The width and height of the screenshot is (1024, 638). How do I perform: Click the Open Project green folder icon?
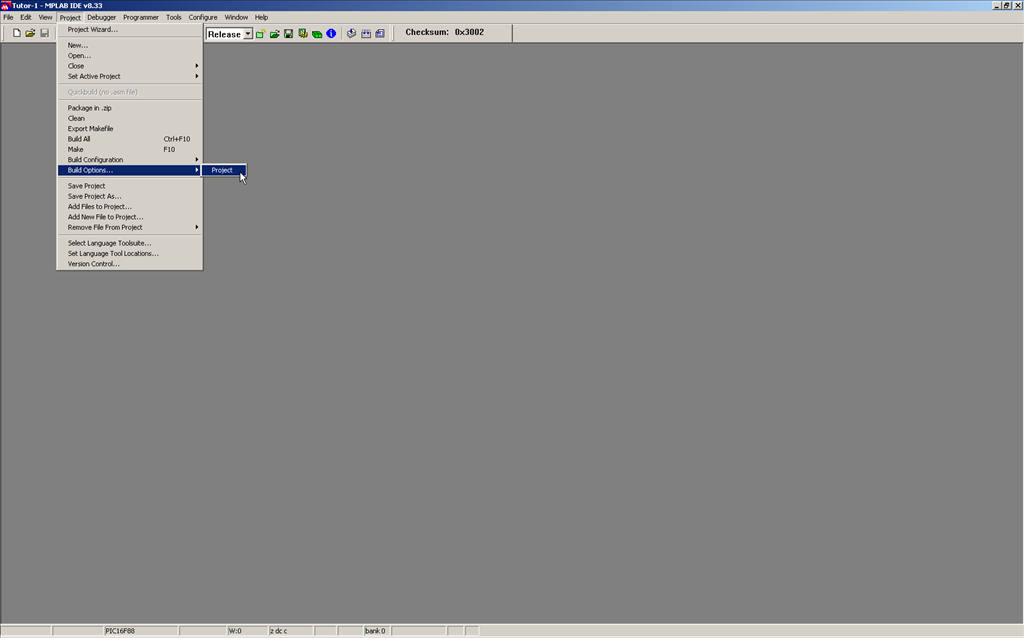click(274, 34)
